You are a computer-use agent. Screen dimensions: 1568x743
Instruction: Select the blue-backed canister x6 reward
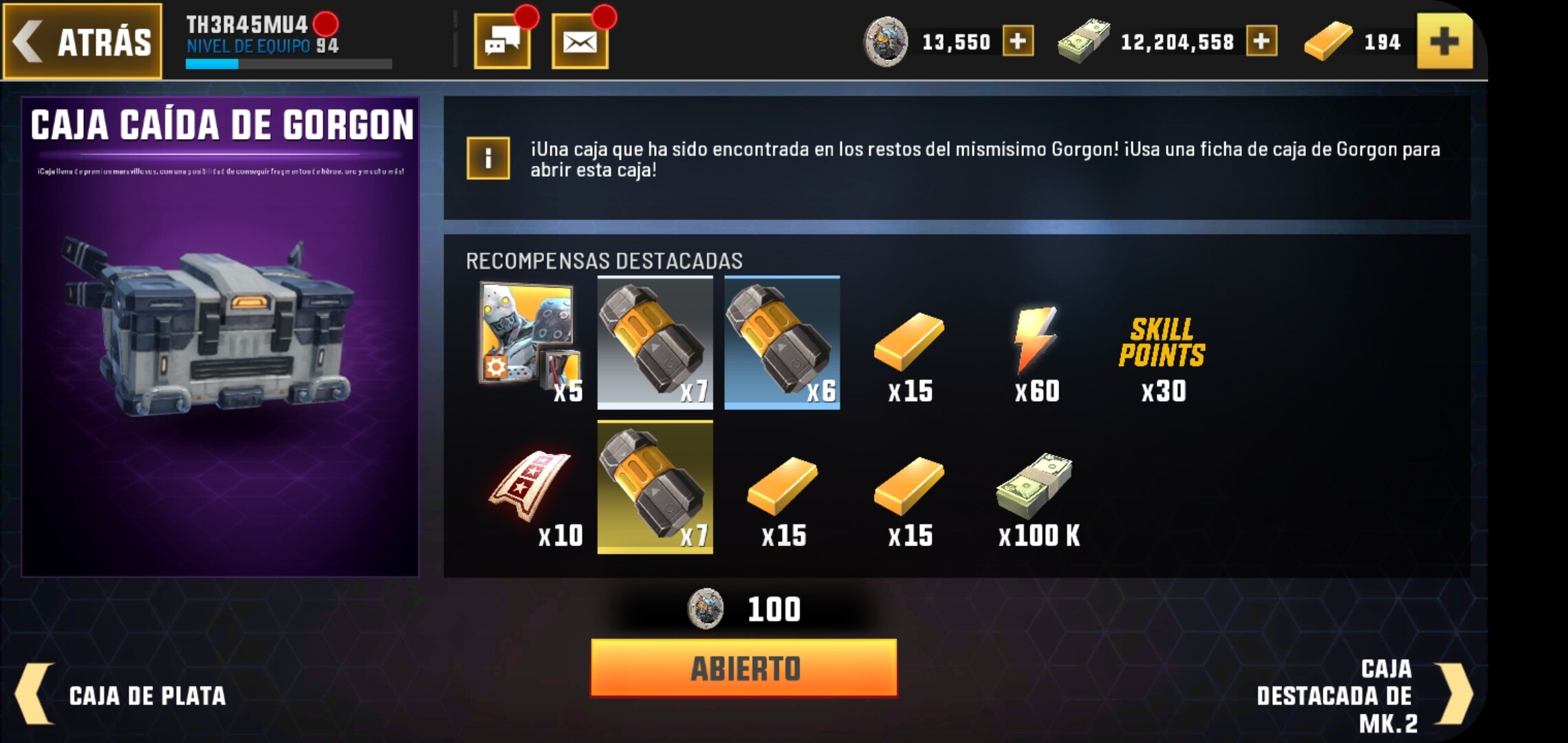pyautogui.click(x=782, y=343)
